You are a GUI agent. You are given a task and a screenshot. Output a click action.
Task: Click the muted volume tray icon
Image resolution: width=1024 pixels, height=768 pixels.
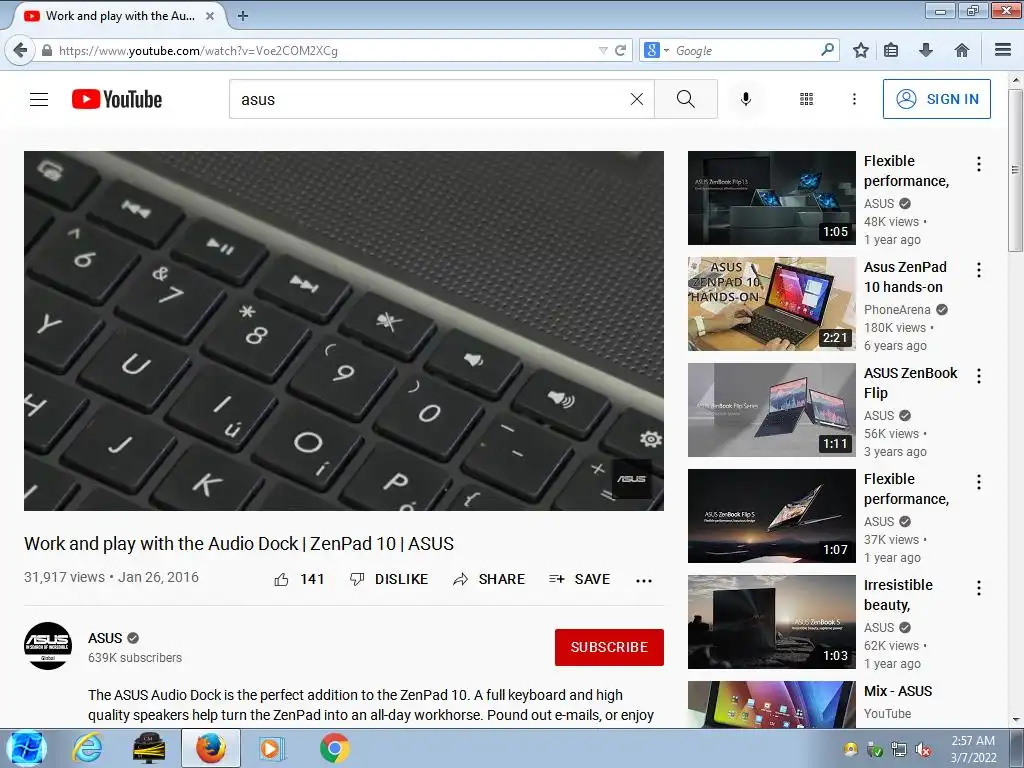tap(923, 750)
